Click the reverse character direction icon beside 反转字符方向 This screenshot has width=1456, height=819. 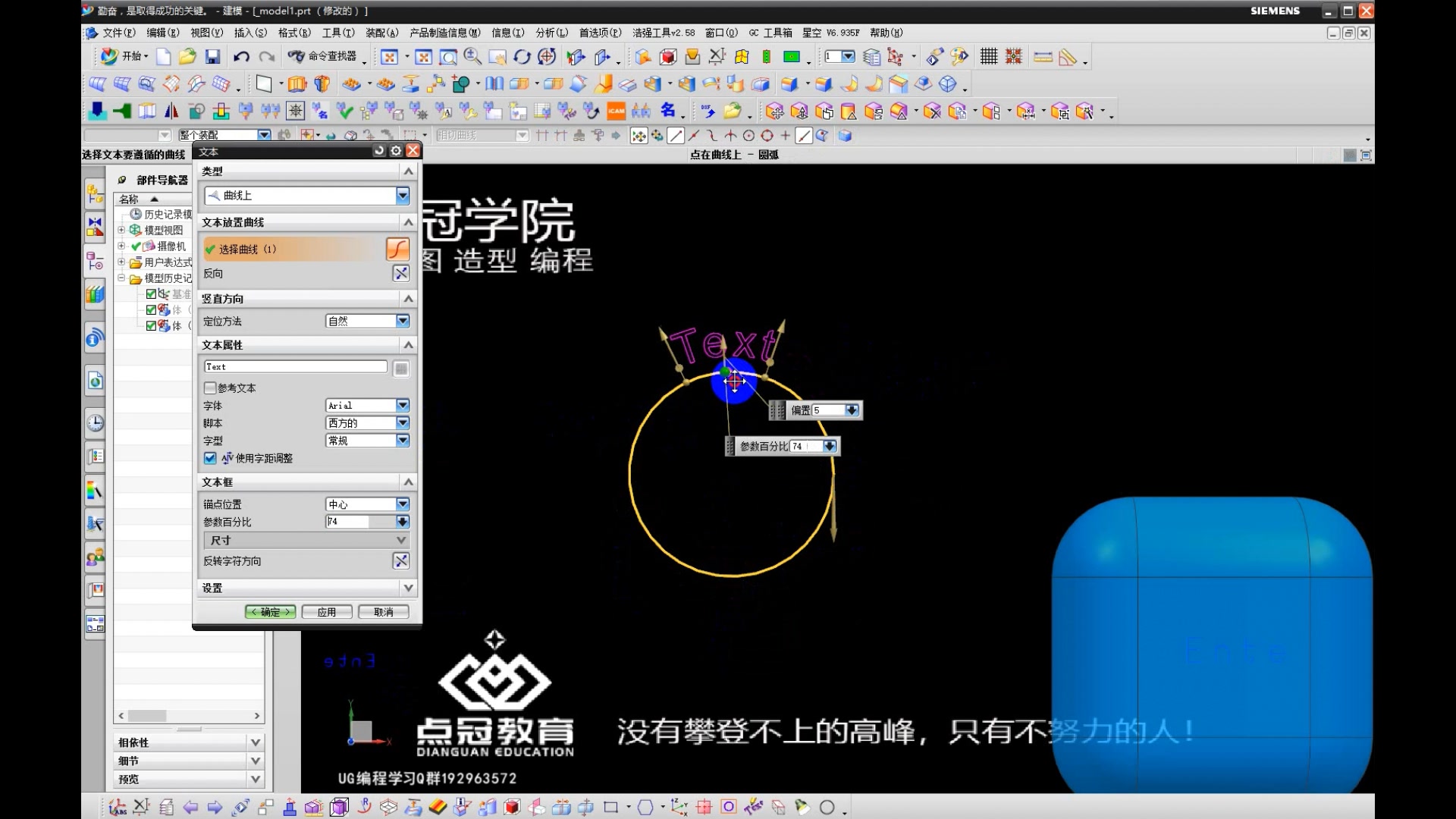(401, 561)
